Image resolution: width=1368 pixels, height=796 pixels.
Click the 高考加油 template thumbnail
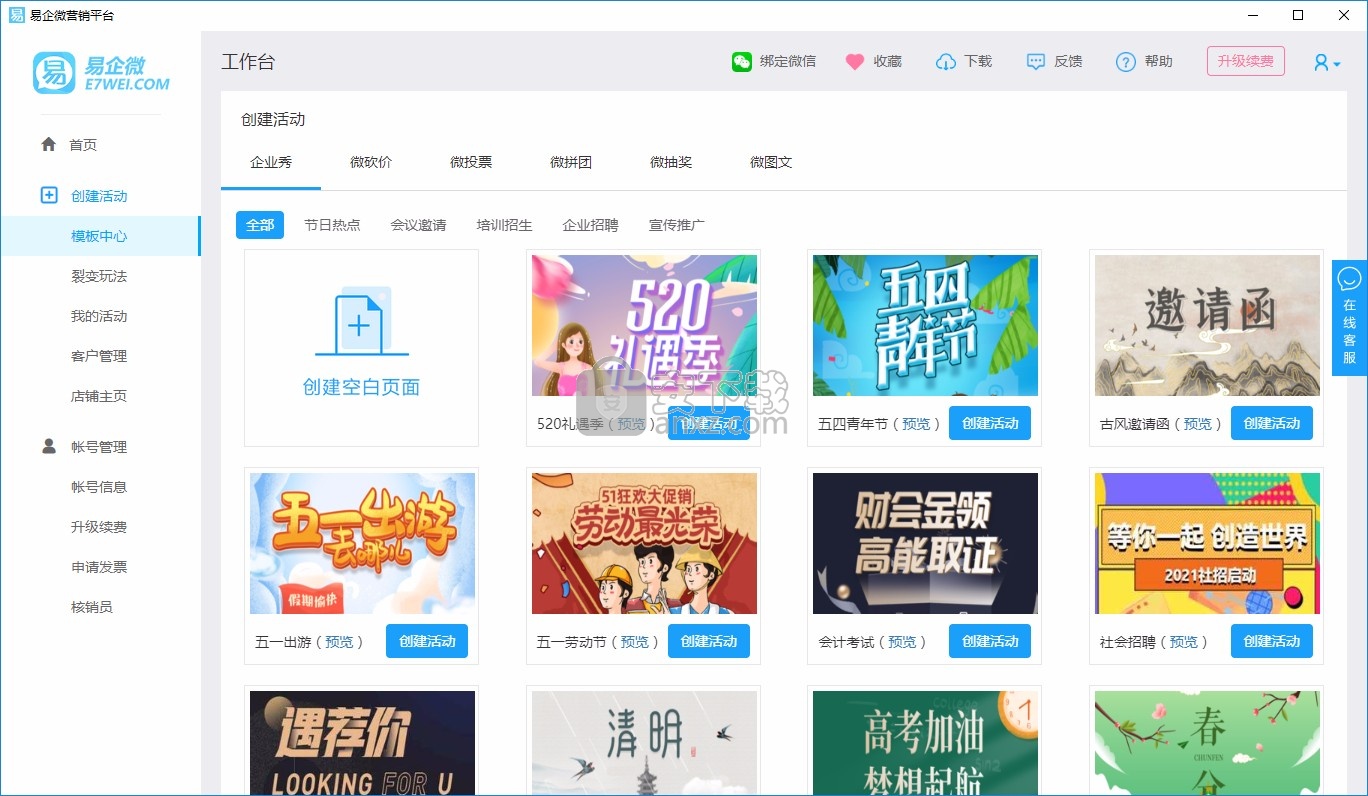pos(925,743)
